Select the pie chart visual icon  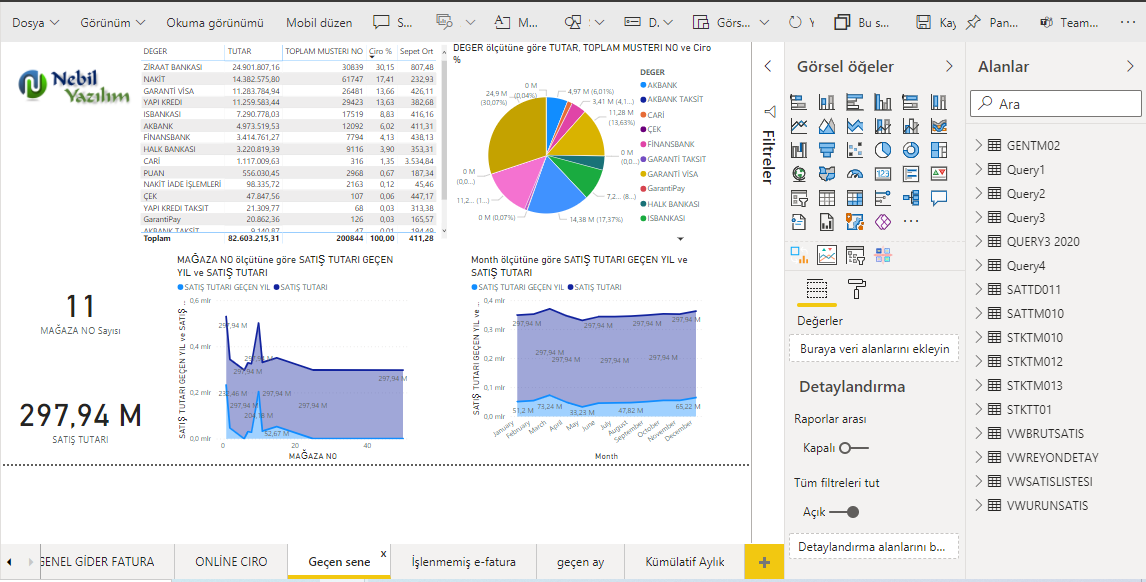883,150
